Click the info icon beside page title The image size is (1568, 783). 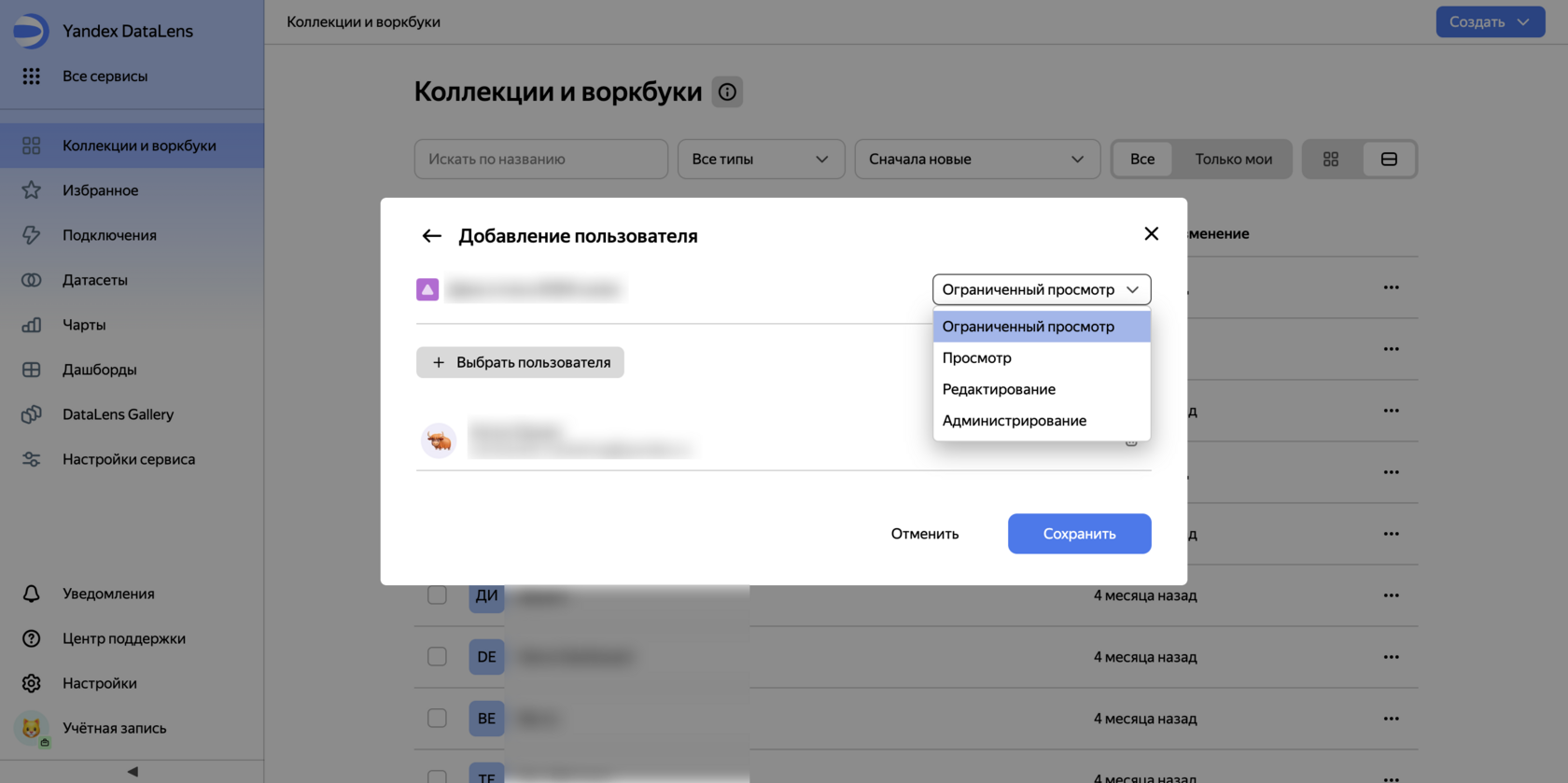(x=727, y=91)
